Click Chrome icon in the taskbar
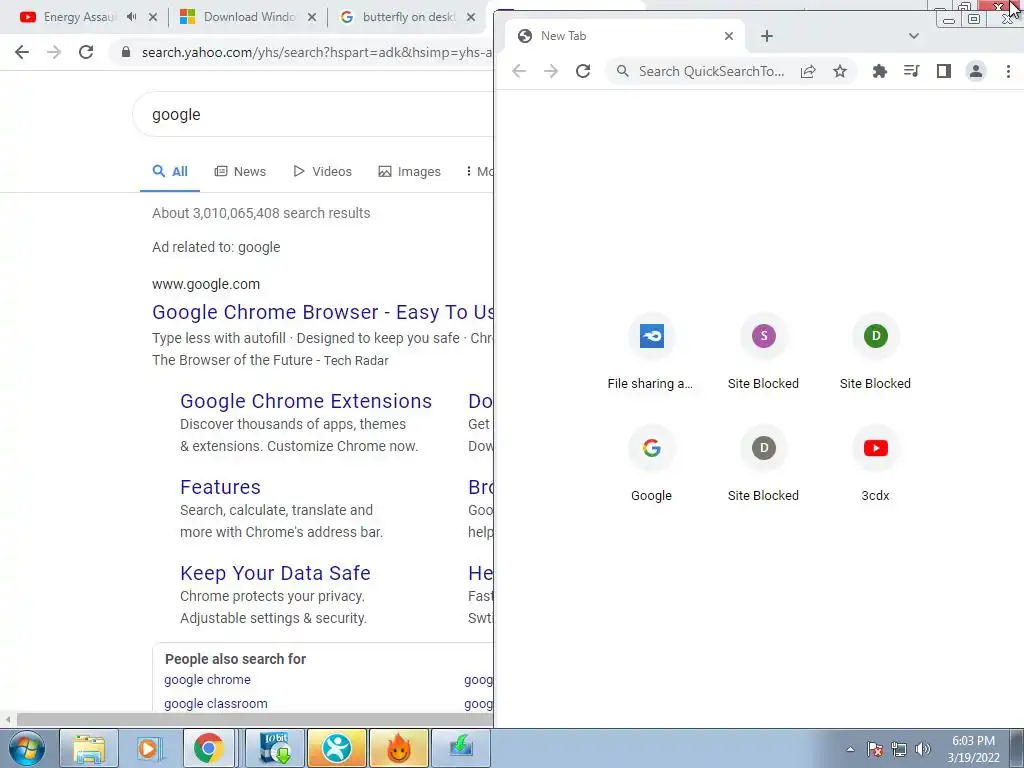 208,748
